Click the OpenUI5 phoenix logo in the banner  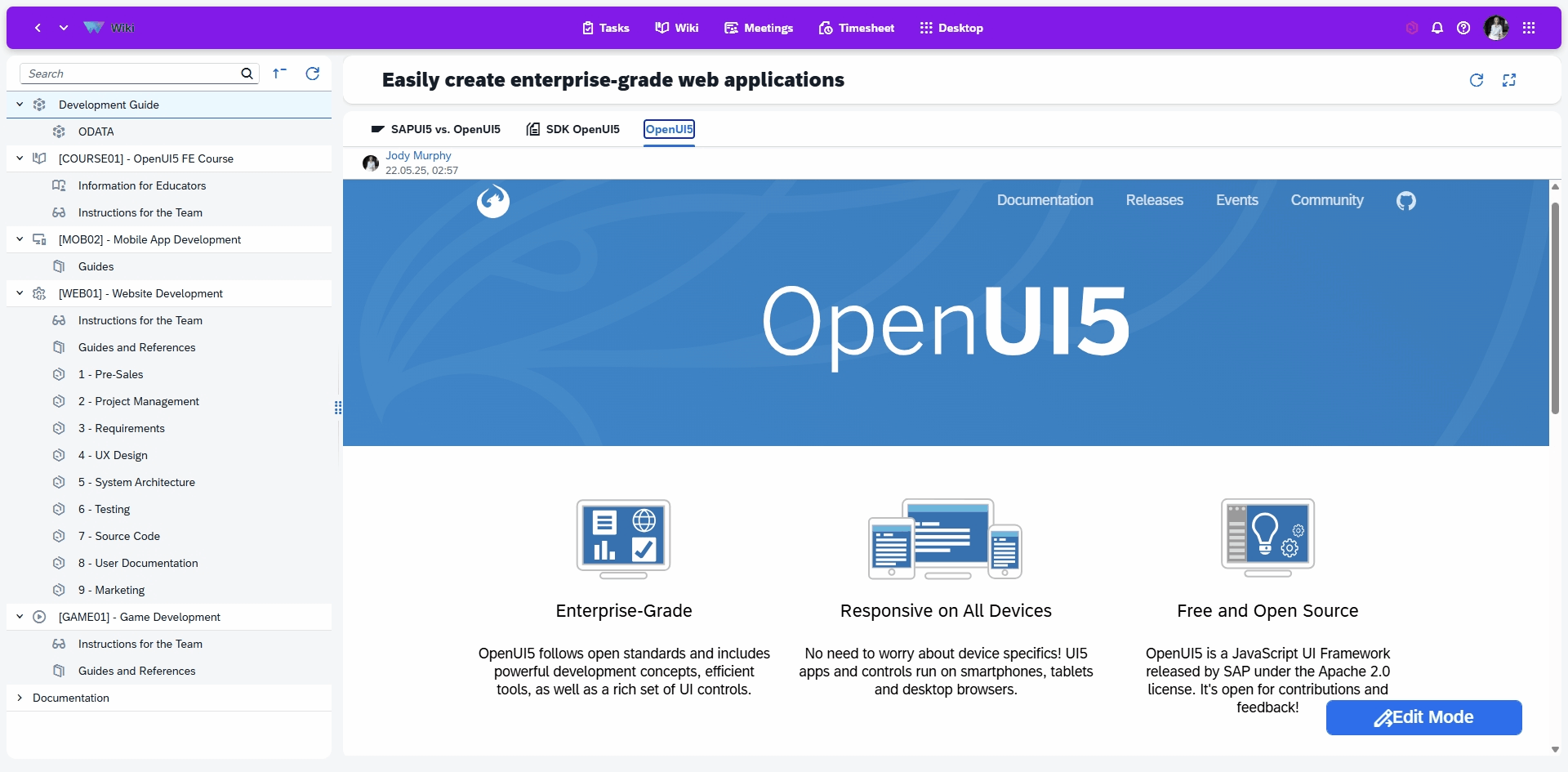pyautogui.click(x=493, y=201)
